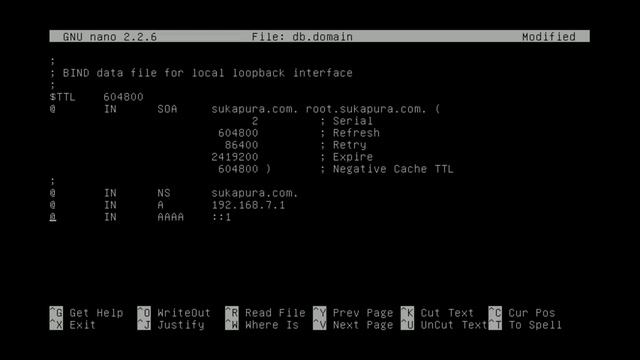Click 'IN' on the A record line

(110, 205)
